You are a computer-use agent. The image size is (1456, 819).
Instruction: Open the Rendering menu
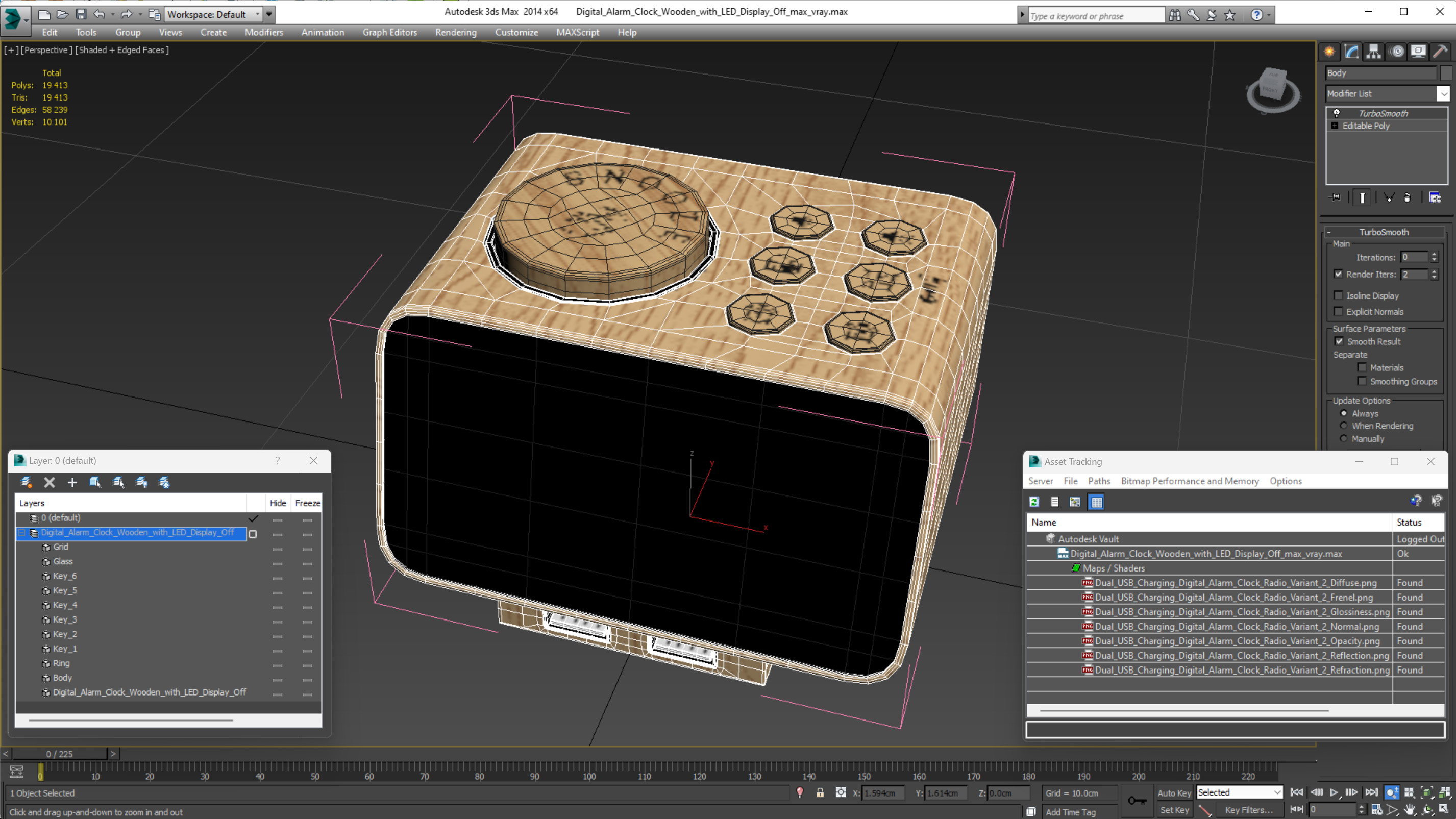(456, 32)
